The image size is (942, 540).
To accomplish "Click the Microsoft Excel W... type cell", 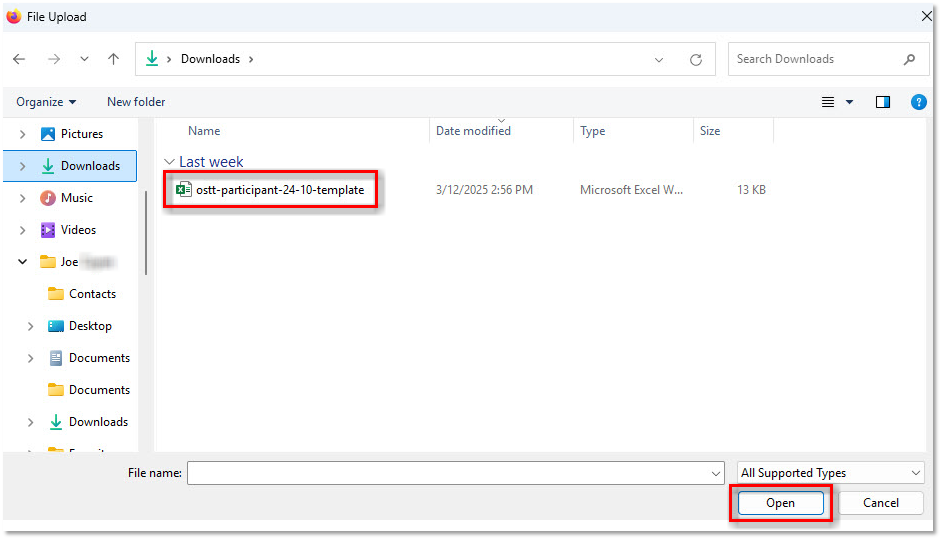I will tap(631, 190).
